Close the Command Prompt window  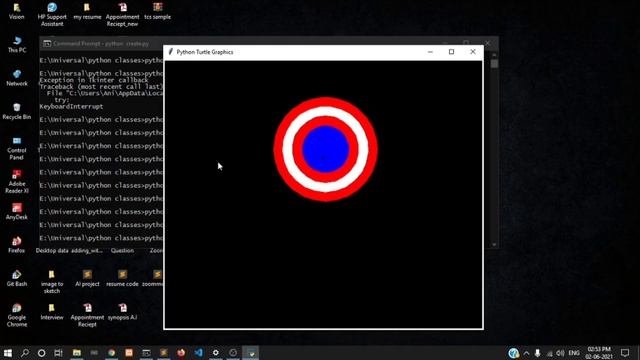click(x=487, y=43)
